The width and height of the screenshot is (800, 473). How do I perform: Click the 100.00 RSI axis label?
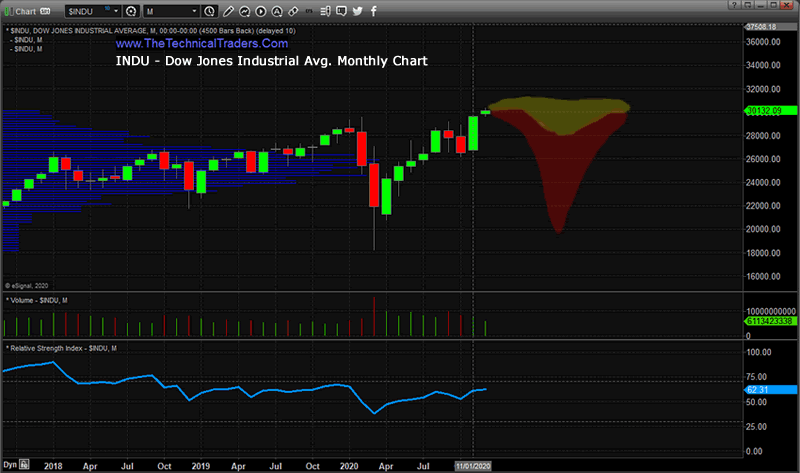(759, 353)
